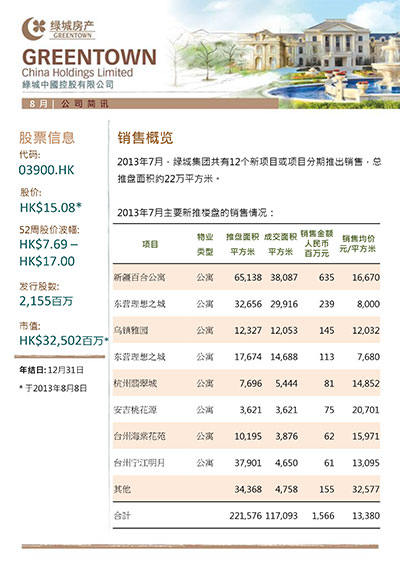The image size is (400, 566).
Task: Select cell value "34,368"
Action: [x=248, y=489]
